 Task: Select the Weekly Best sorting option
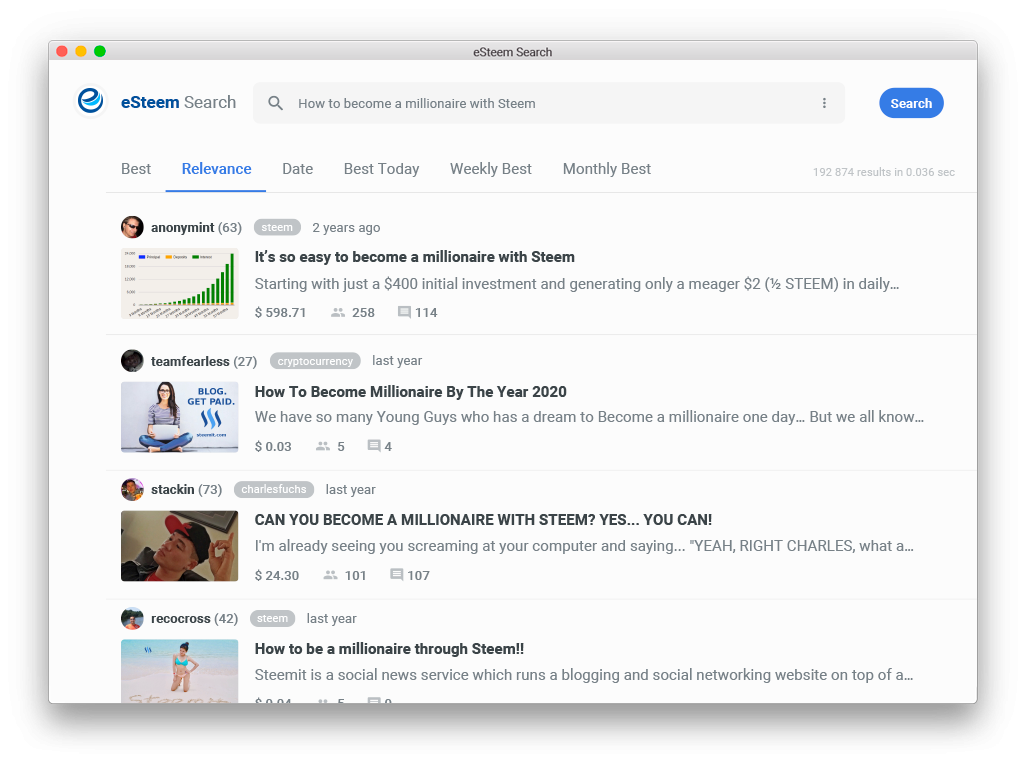[x=490, y=169]
